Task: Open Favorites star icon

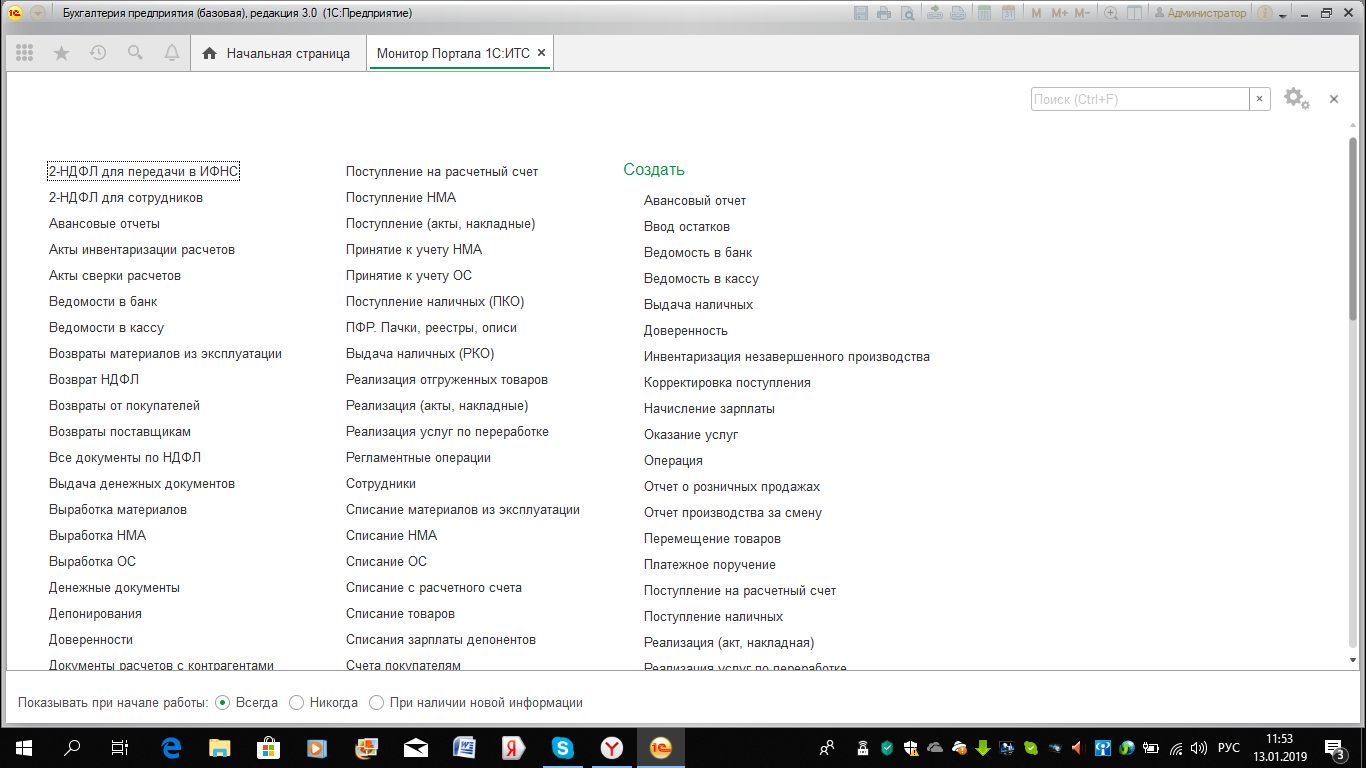Action: point(61,53)
